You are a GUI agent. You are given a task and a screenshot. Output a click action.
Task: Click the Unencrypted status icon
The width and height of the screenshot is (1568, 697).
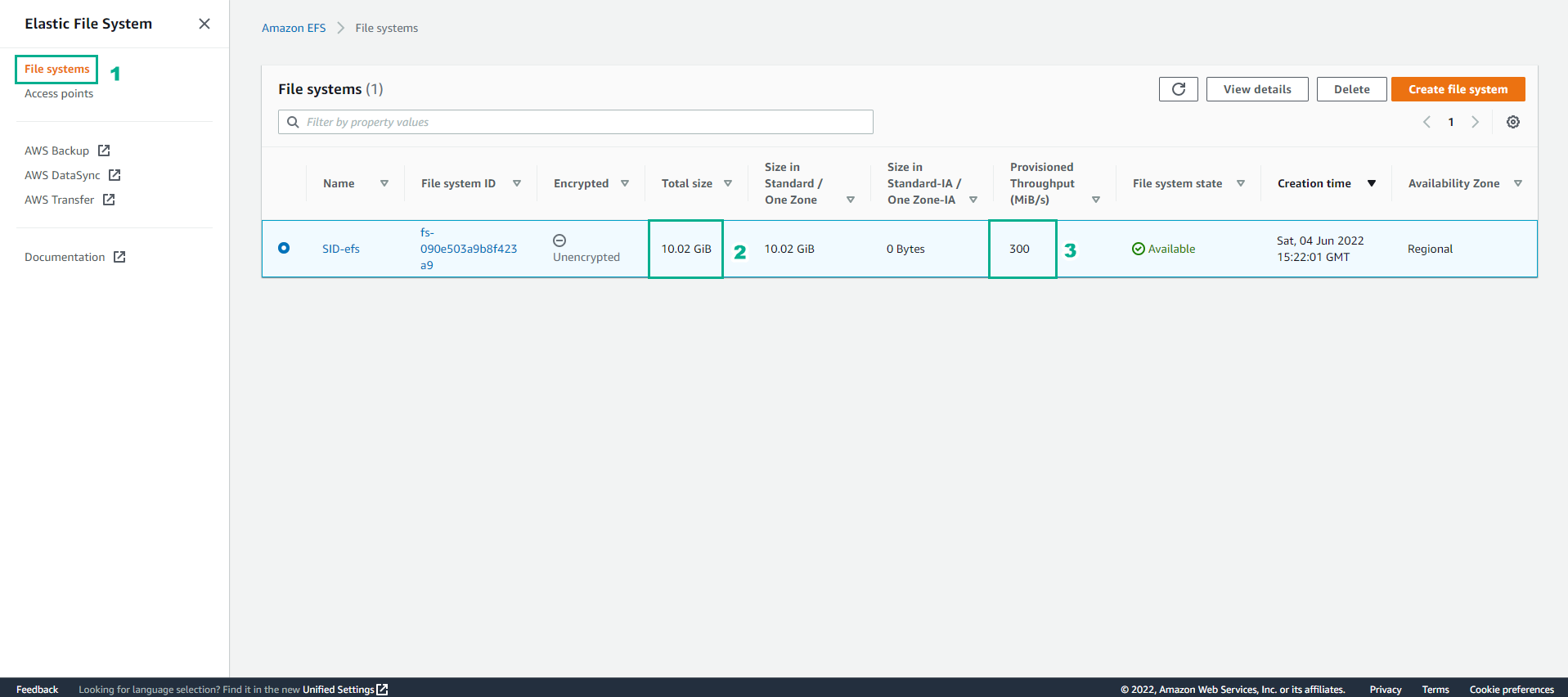tap(559, 241)
